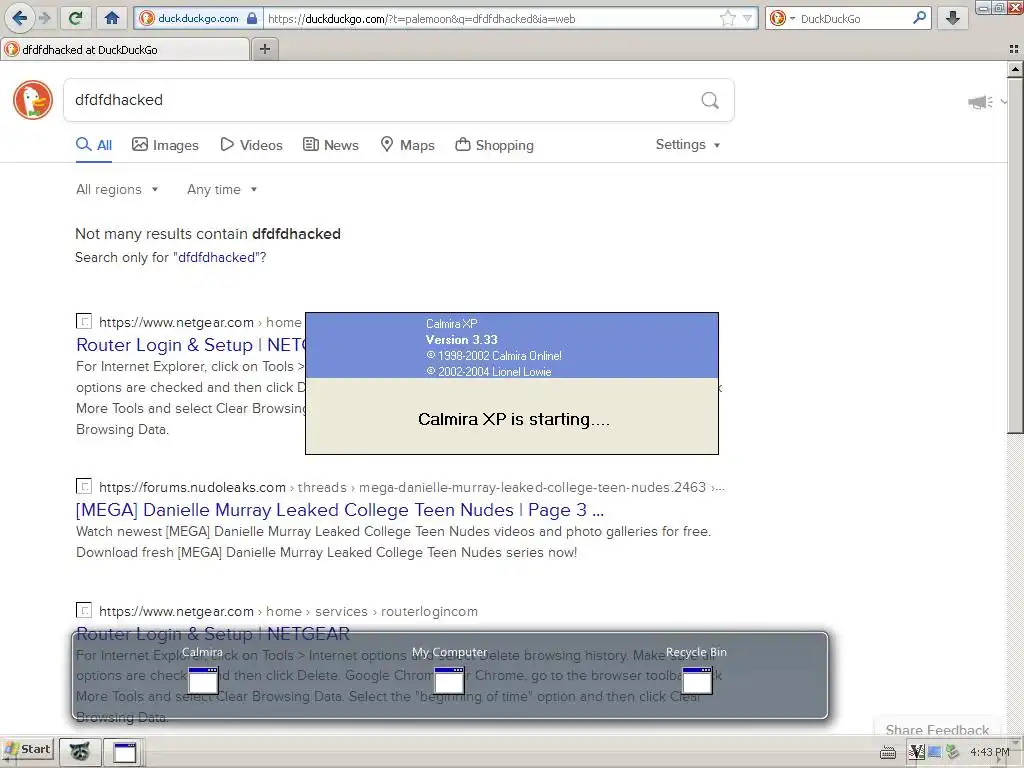Click the favicon beside forums.nudoleaks.com
1024x768 pixels.
tap(84, 487)
